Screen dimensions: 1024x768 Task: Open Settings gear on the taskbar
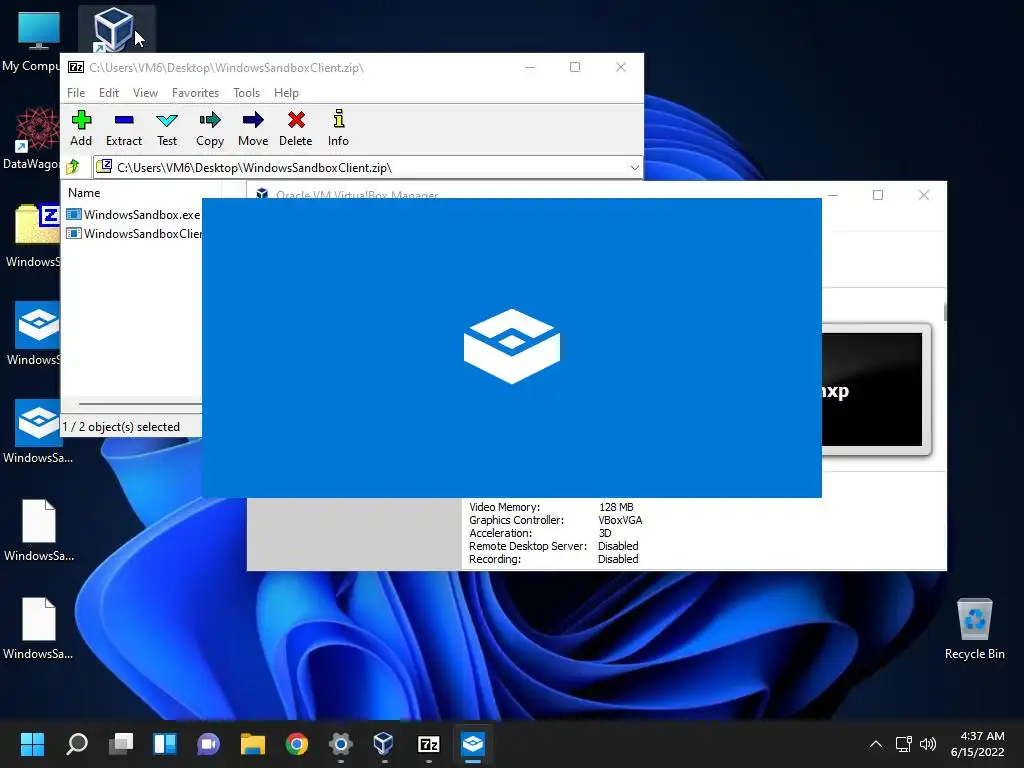(340, 744)
